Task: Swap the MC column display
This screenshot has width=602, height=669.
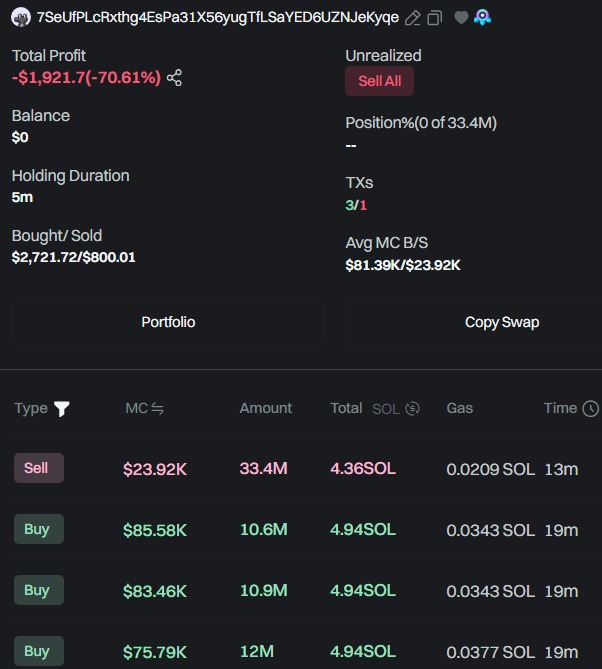Action: coord(157,408)
